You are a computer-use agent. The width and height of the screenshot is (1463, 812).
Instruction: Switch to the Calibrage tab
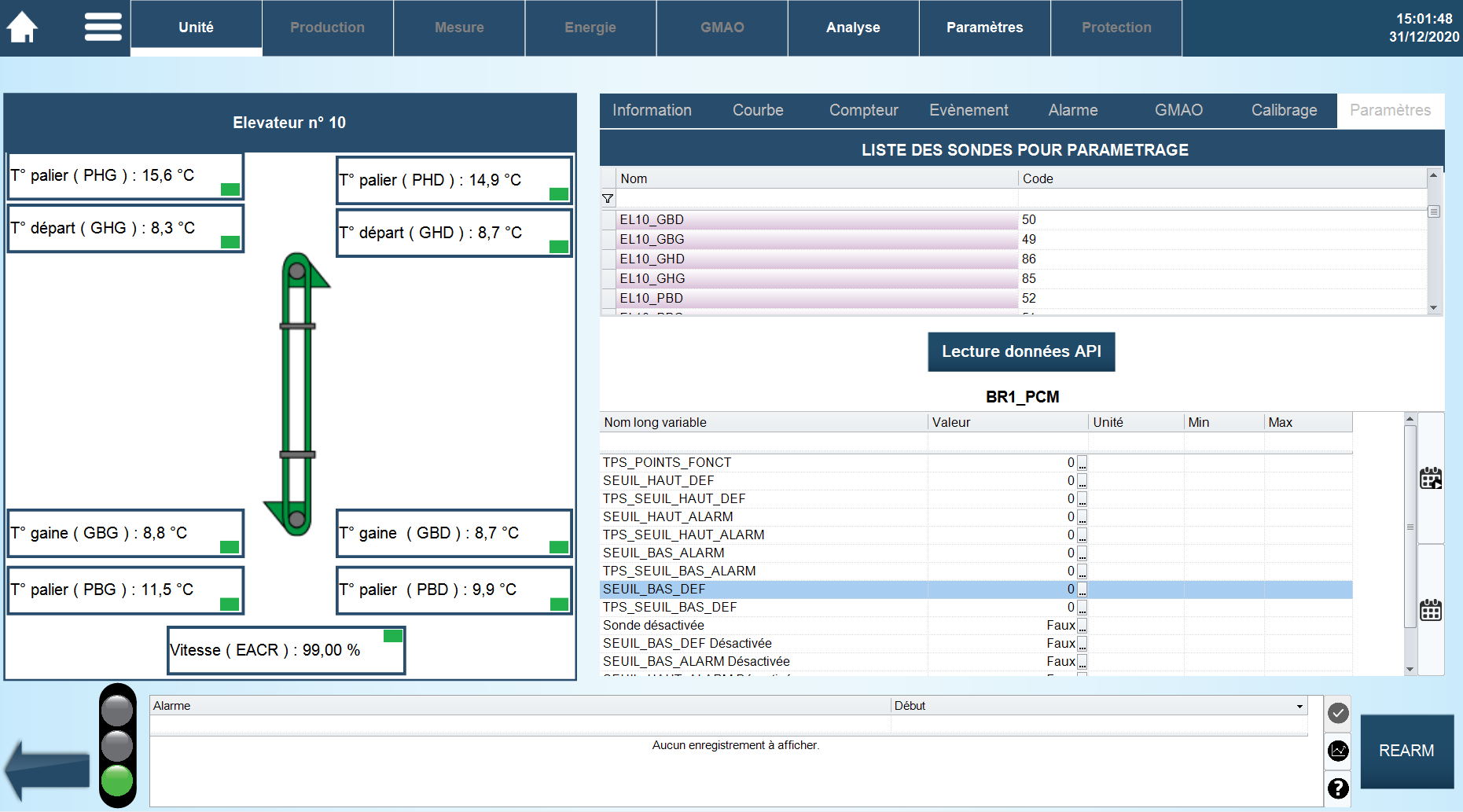click(x=1284, y=111)
